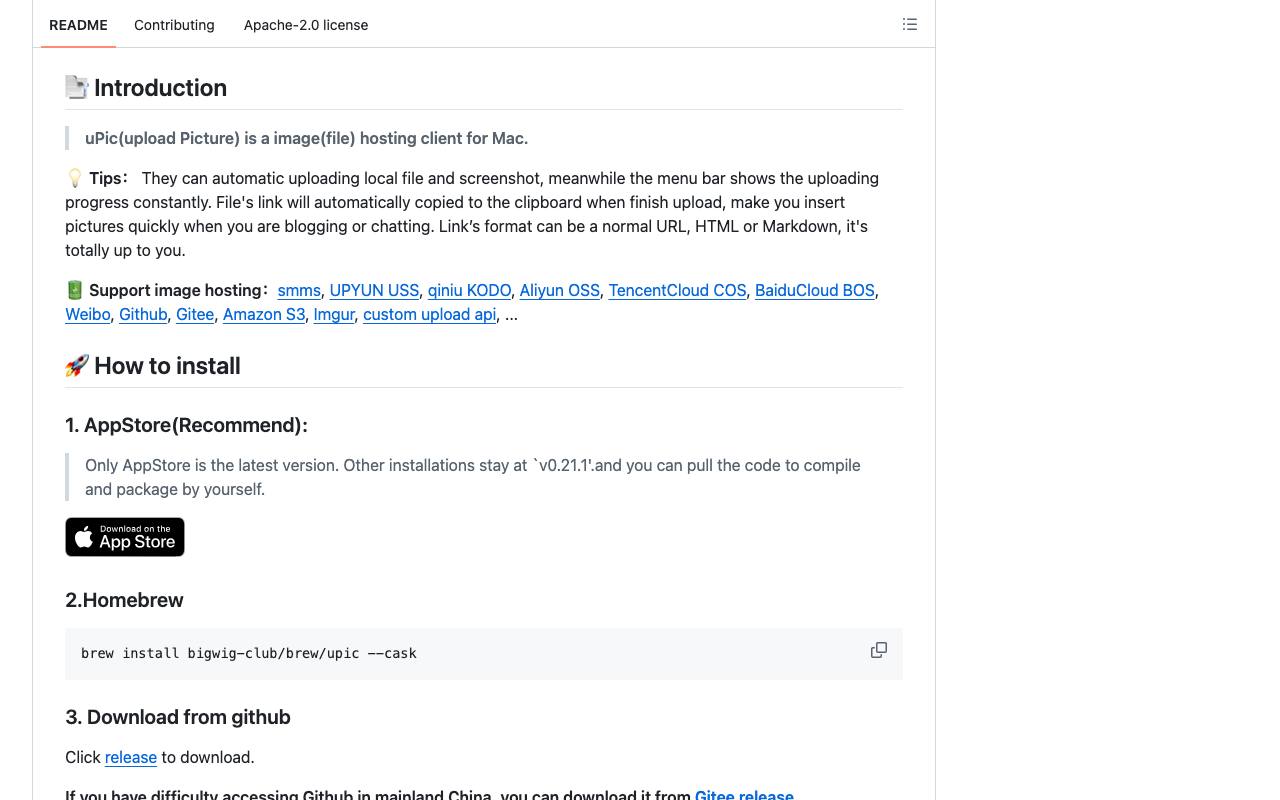Open the Gitee hosting link

click(x=195, y=314)
